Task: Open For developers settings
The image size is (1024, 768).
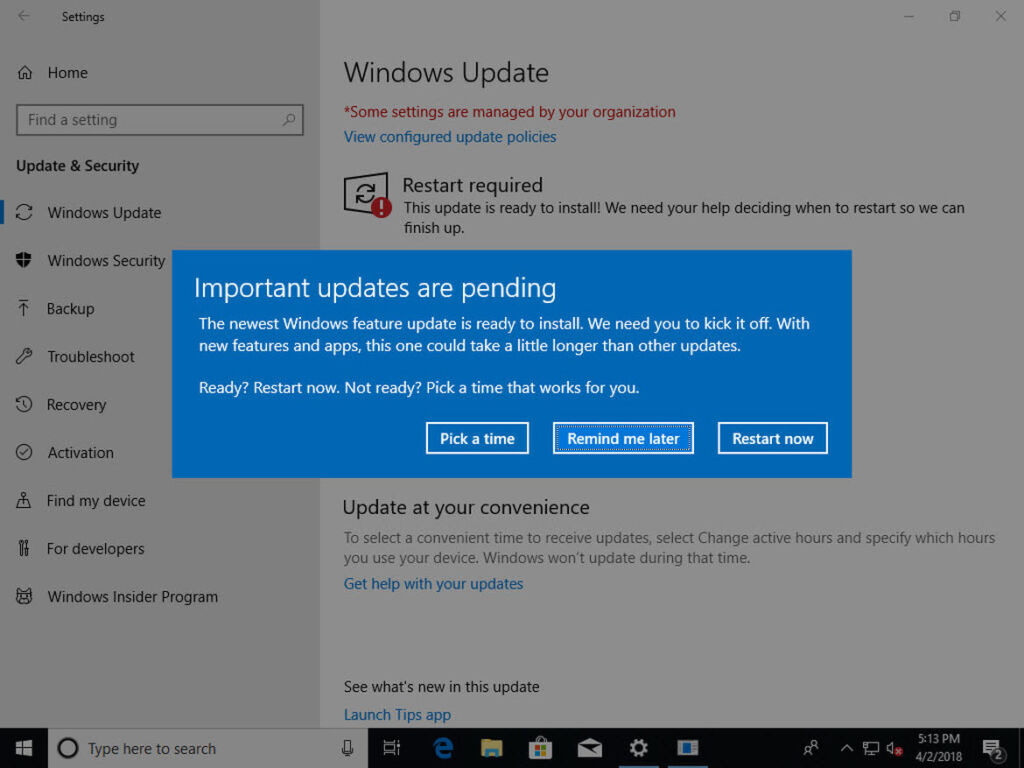Action: (x=95, y=549)
